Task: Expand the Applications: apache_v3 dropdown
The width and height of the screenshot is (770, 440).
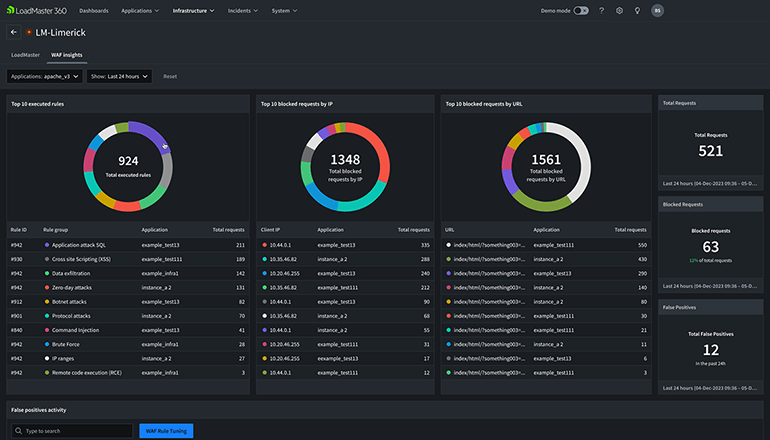Action: (x=44, y=76)
